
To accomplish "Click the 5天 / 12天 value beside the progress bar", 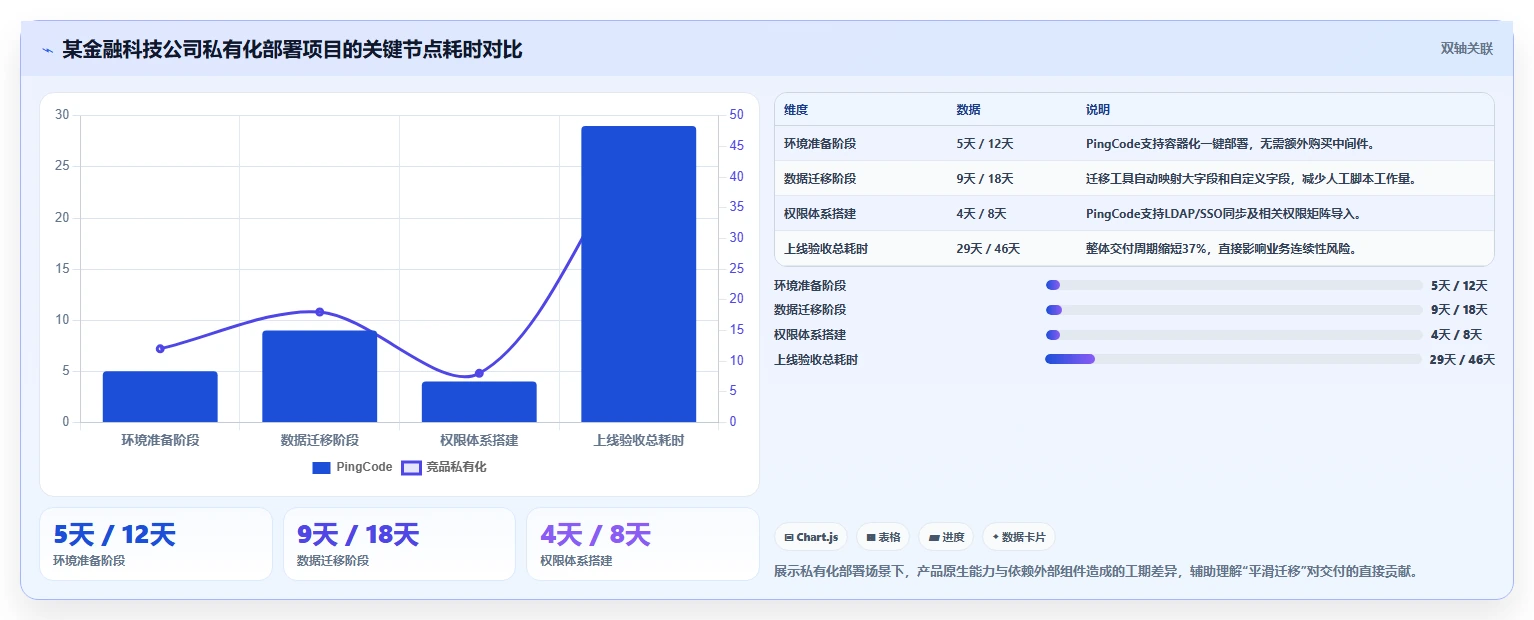I will [x=1459, y=286].
